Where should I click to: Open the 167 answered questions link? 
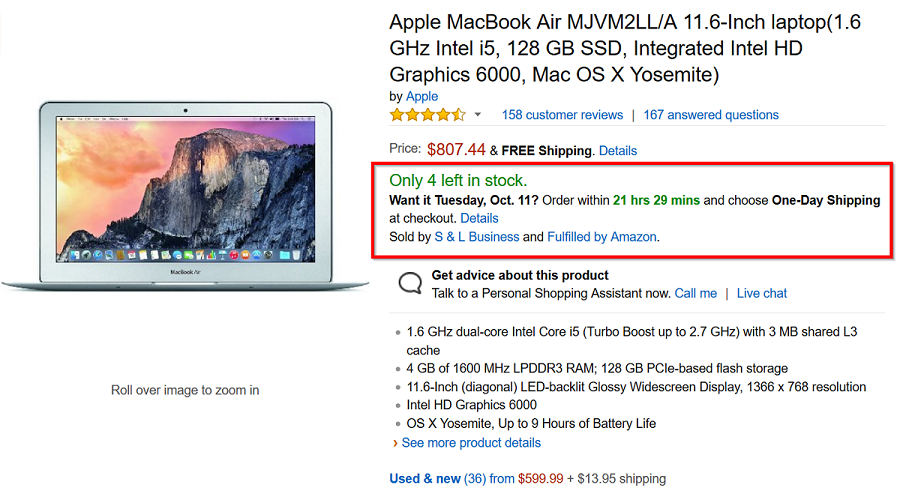point(711,115)
